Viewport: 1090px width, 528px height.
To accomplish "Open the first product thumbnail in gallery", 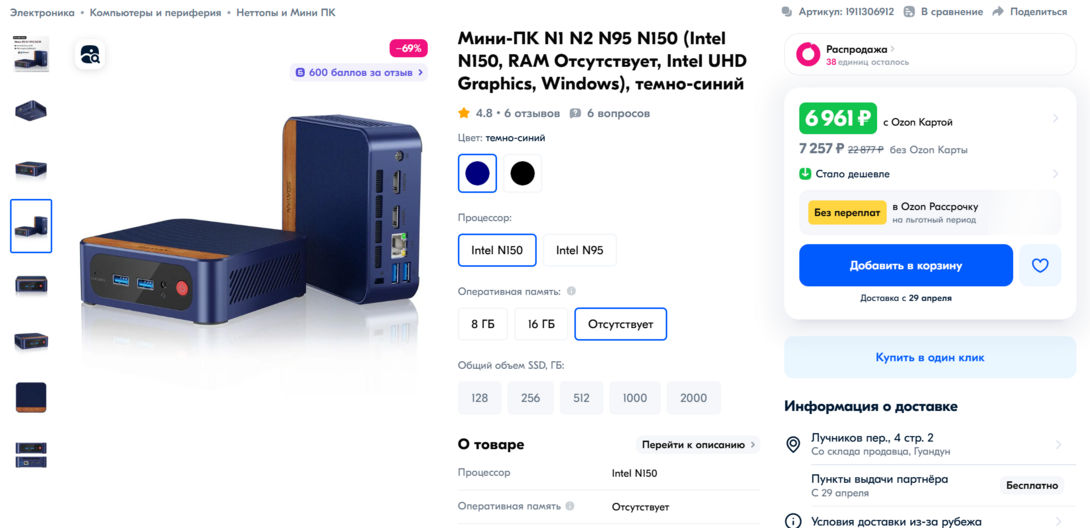I will 31,55.
